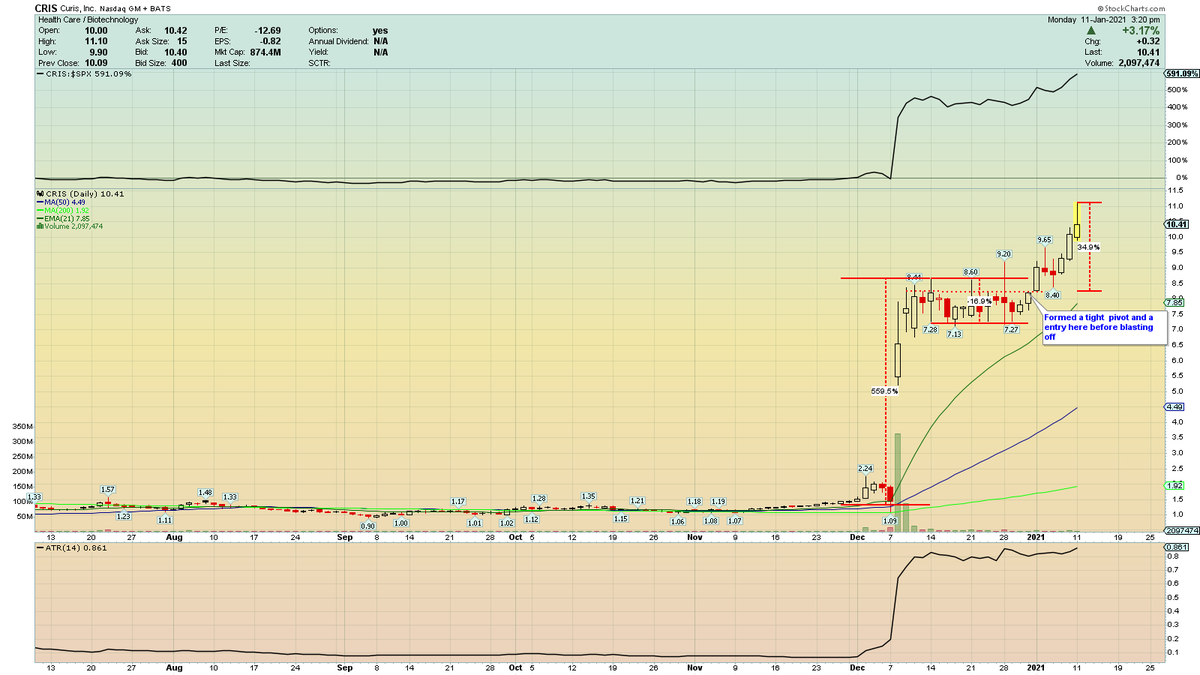This screenshot has width=1200, height=675.
Task: Click the date "Monday 11-Jan-2021 3:20 pm"
Action: (1105, 19)
